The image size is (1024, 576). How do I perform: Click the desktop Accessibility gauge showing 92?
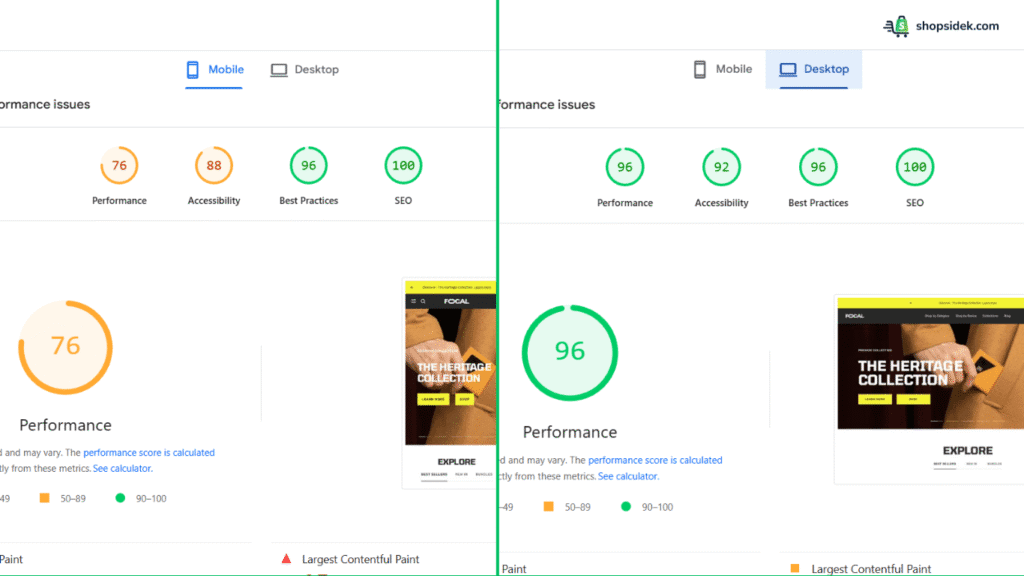coord(721,167)
